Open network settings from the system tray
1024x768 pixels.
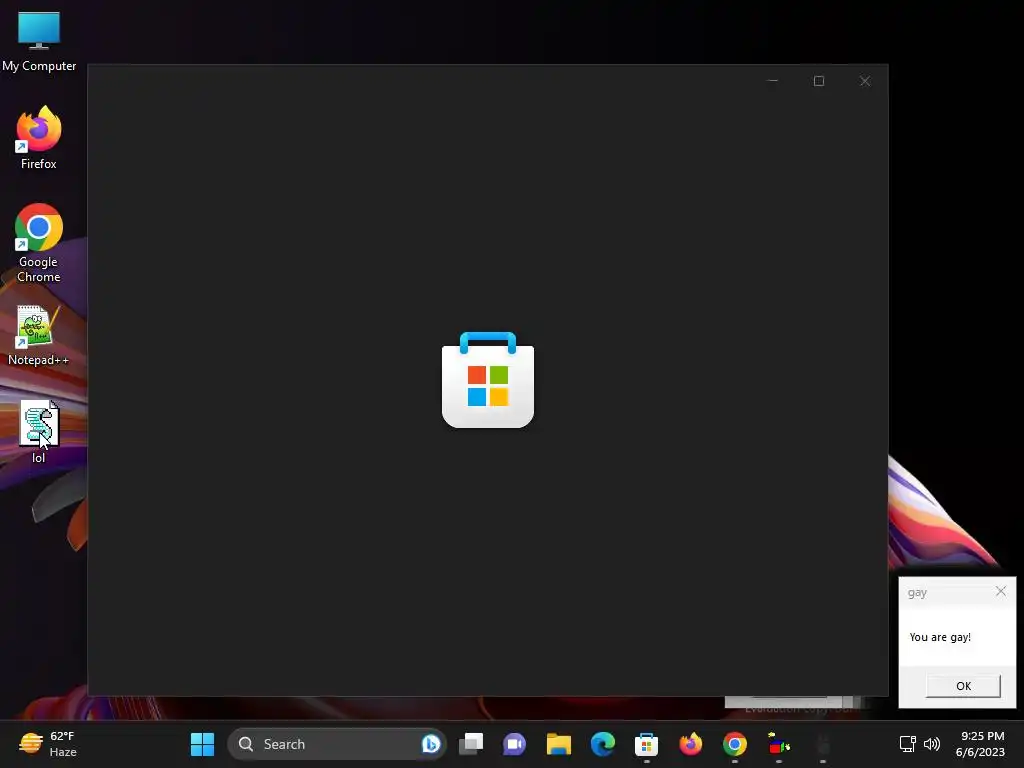point(908,744)
